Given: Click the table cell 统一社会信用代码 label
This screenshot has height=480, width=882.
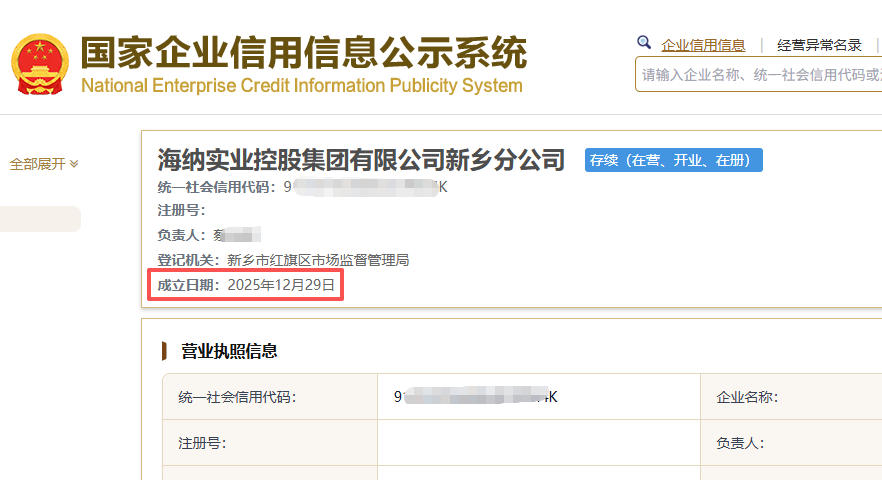Looking at the screenshot, I should coord(237,397).
